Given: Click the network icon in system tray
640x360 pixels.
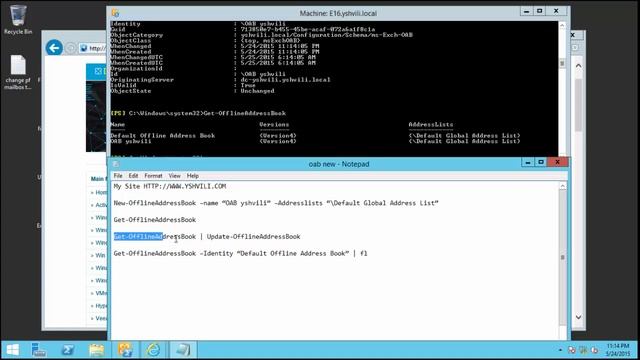Looking at the screenshot, I should click(x=583, y=350).
